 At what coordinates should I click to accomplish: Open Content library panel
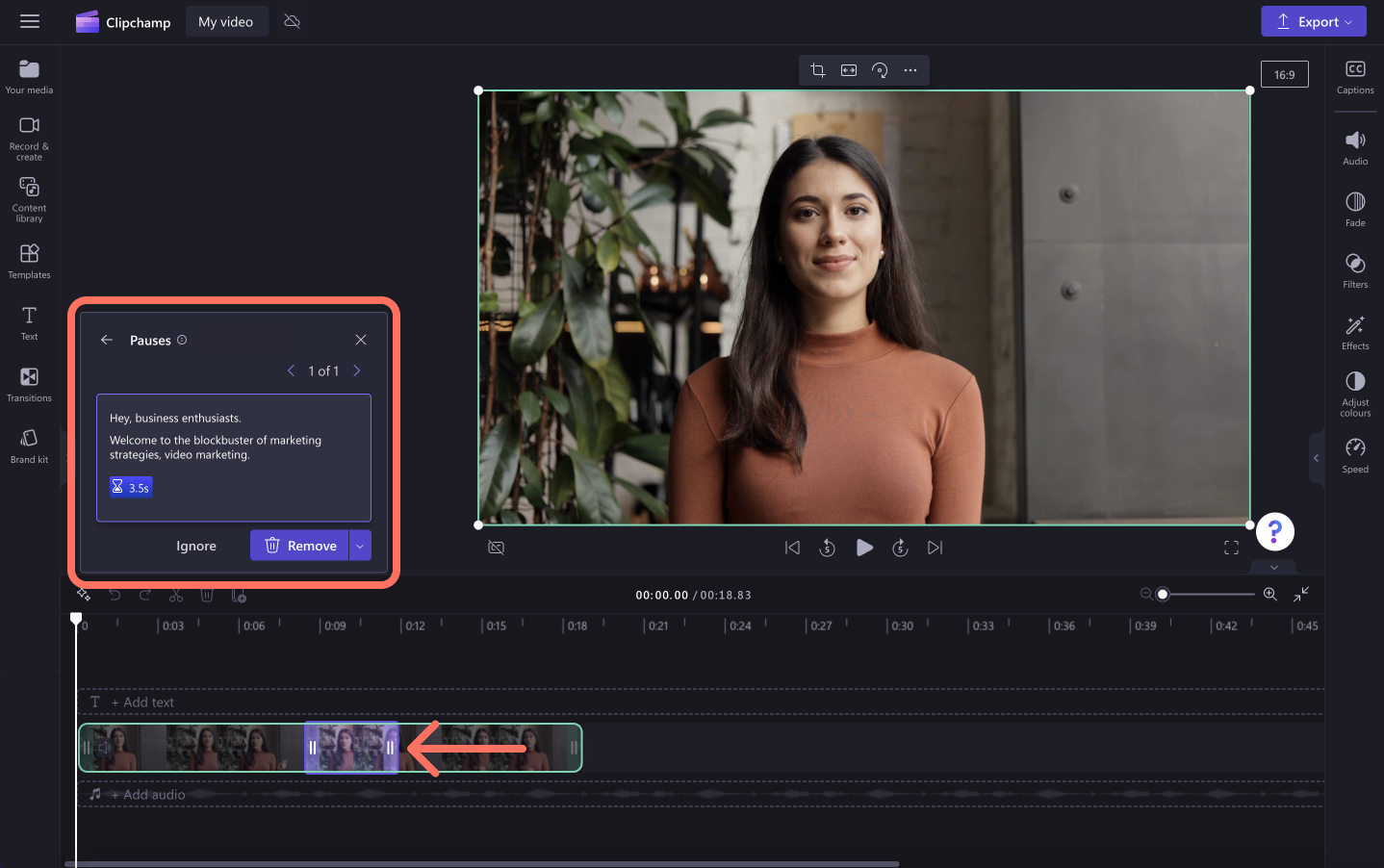click(x=30, y=199)
